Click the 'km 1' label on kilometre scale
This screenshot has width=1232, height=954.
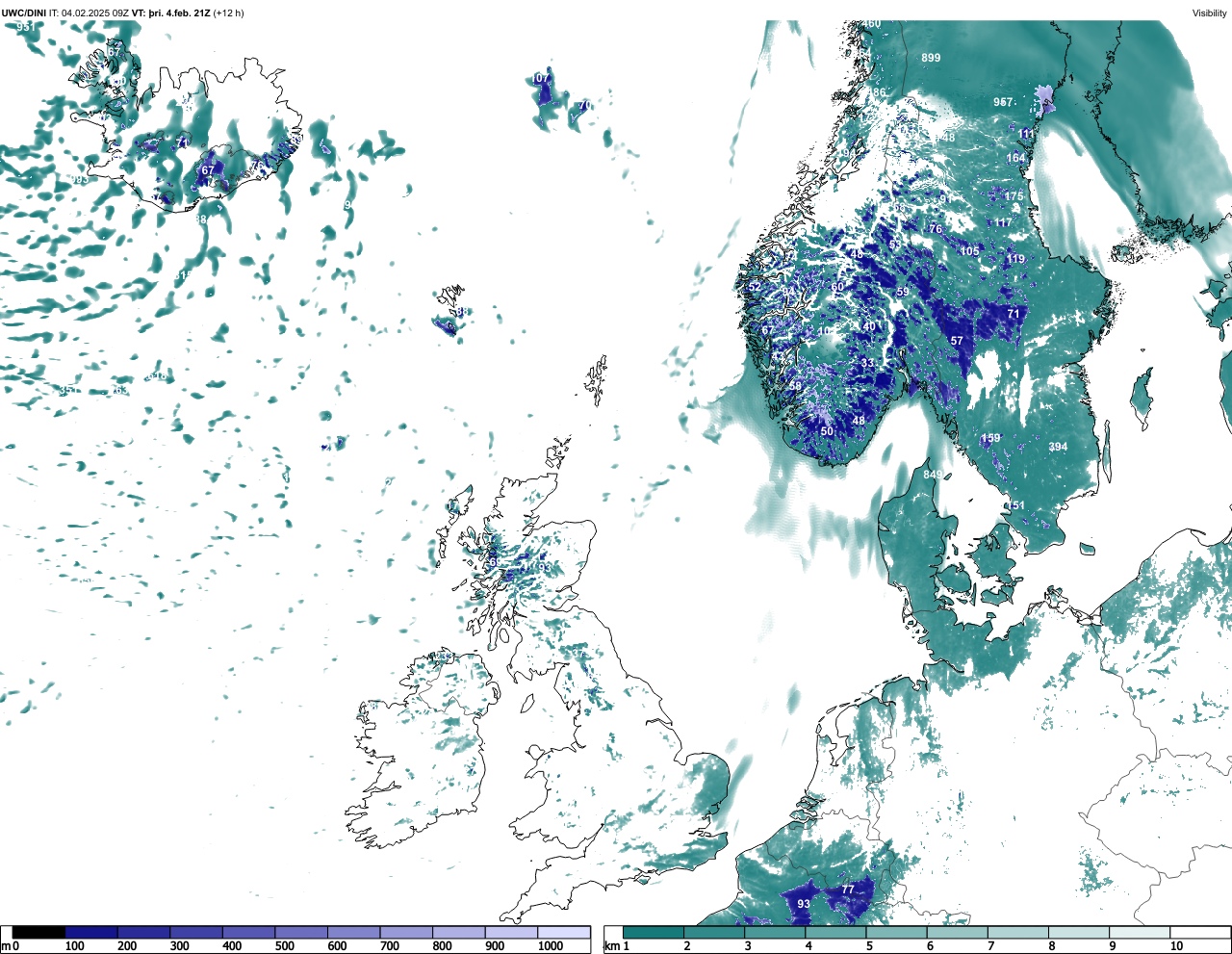pyautogui.click(x=616, y=946)
